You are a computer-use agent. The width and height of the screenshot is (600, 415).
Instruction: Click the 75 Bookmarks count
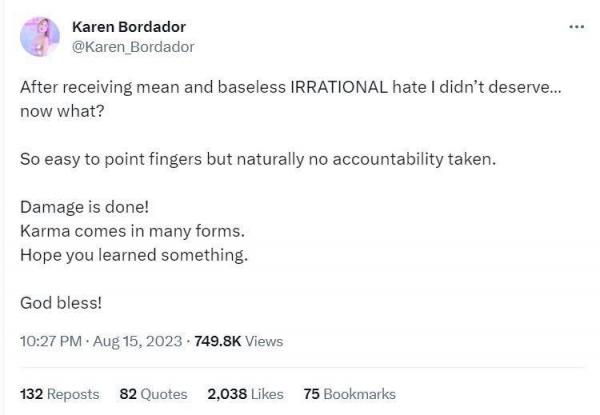tap(349, 394)
